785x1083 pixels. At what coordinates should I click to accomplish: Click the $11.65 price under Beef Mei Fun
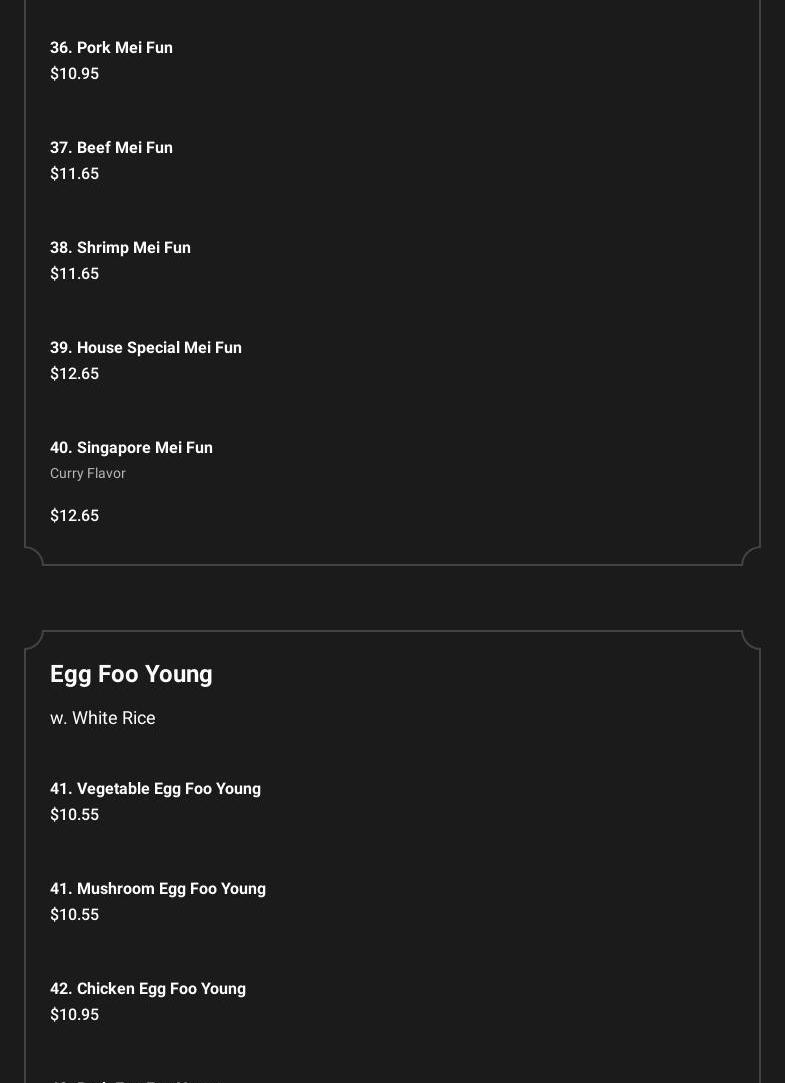point(74,174)
